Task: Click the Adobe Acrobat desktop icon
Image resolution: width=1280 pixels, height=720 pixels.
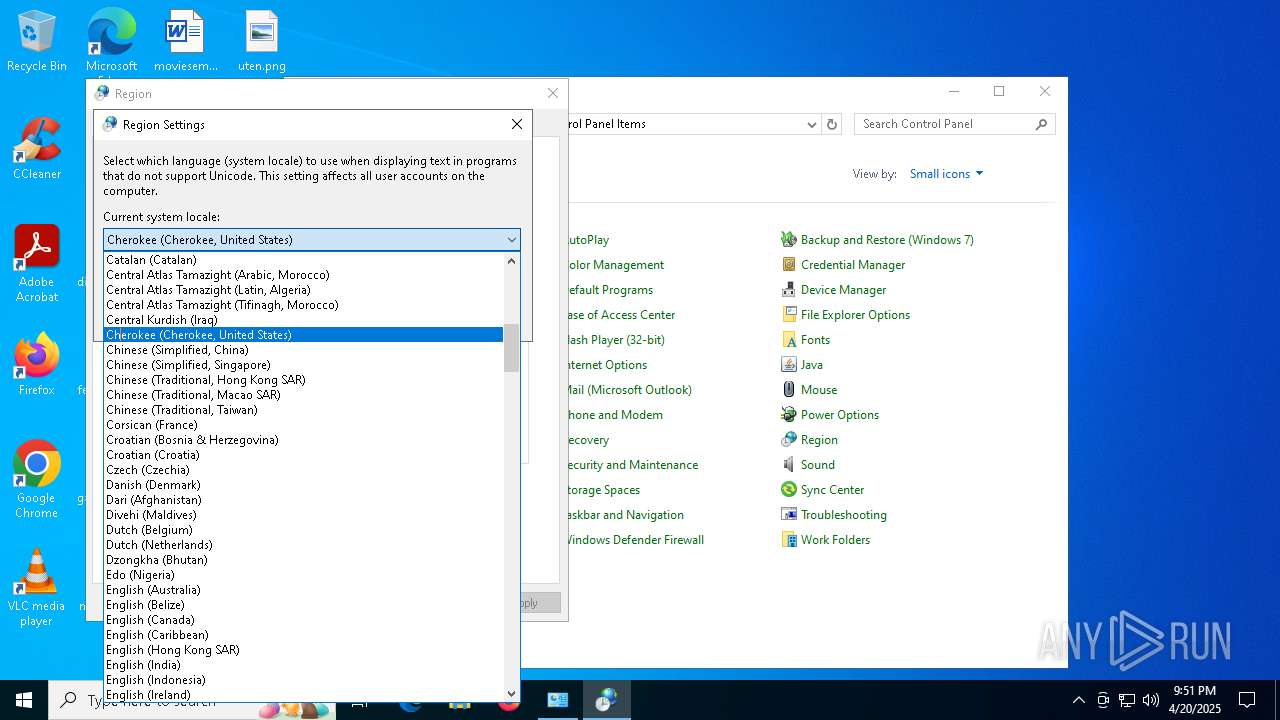Action: click(x=37, y=264)
